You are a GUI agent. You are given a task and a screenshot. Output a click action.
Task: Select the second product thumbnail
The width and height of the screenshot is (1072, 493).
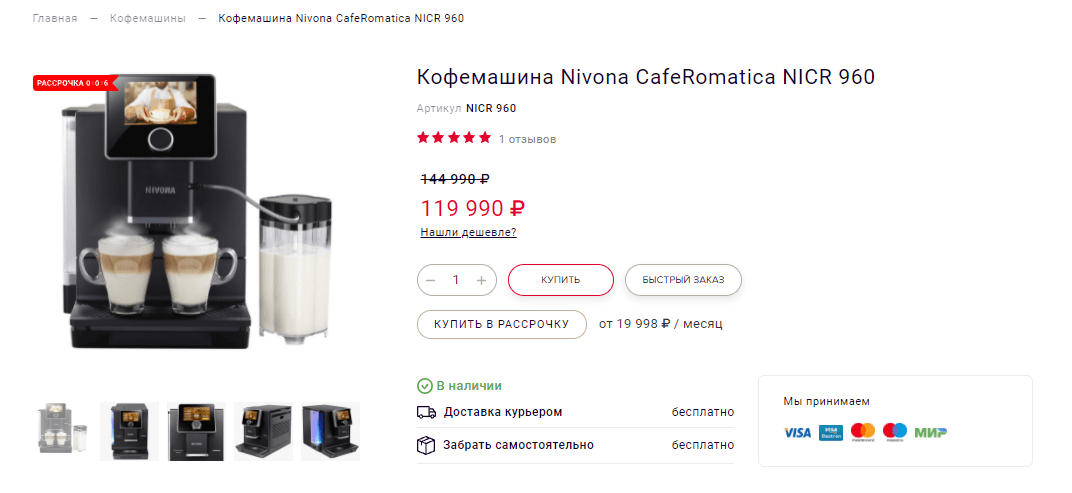pos(129,431)
